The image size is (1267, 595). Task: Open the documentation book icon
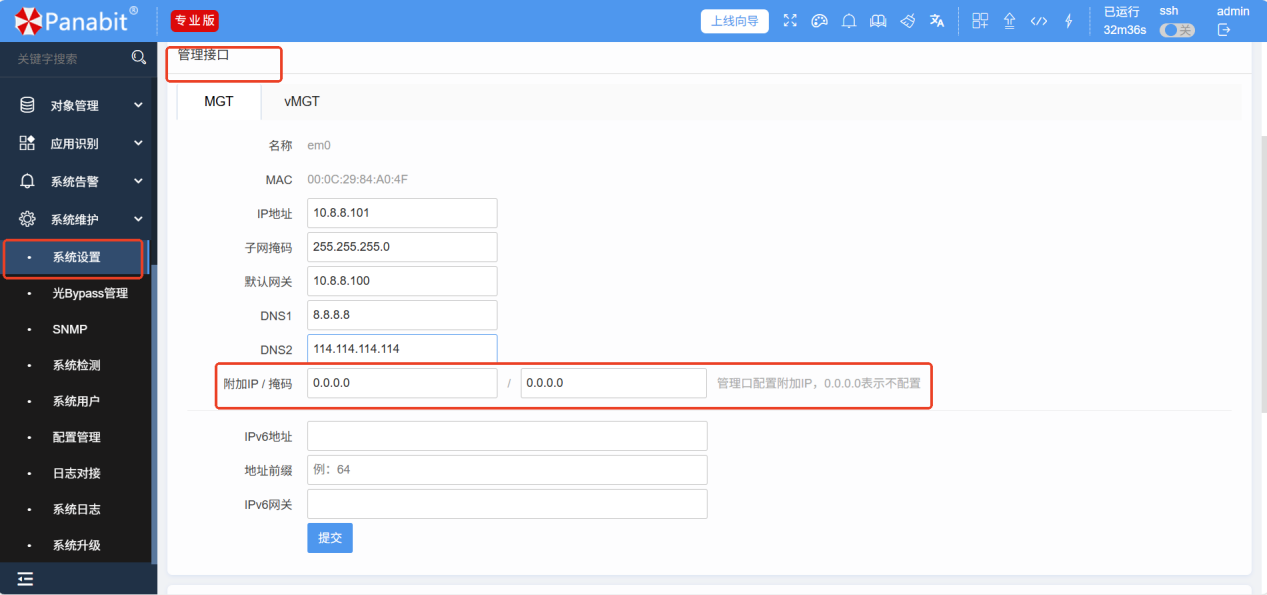(x=878, y=21)
